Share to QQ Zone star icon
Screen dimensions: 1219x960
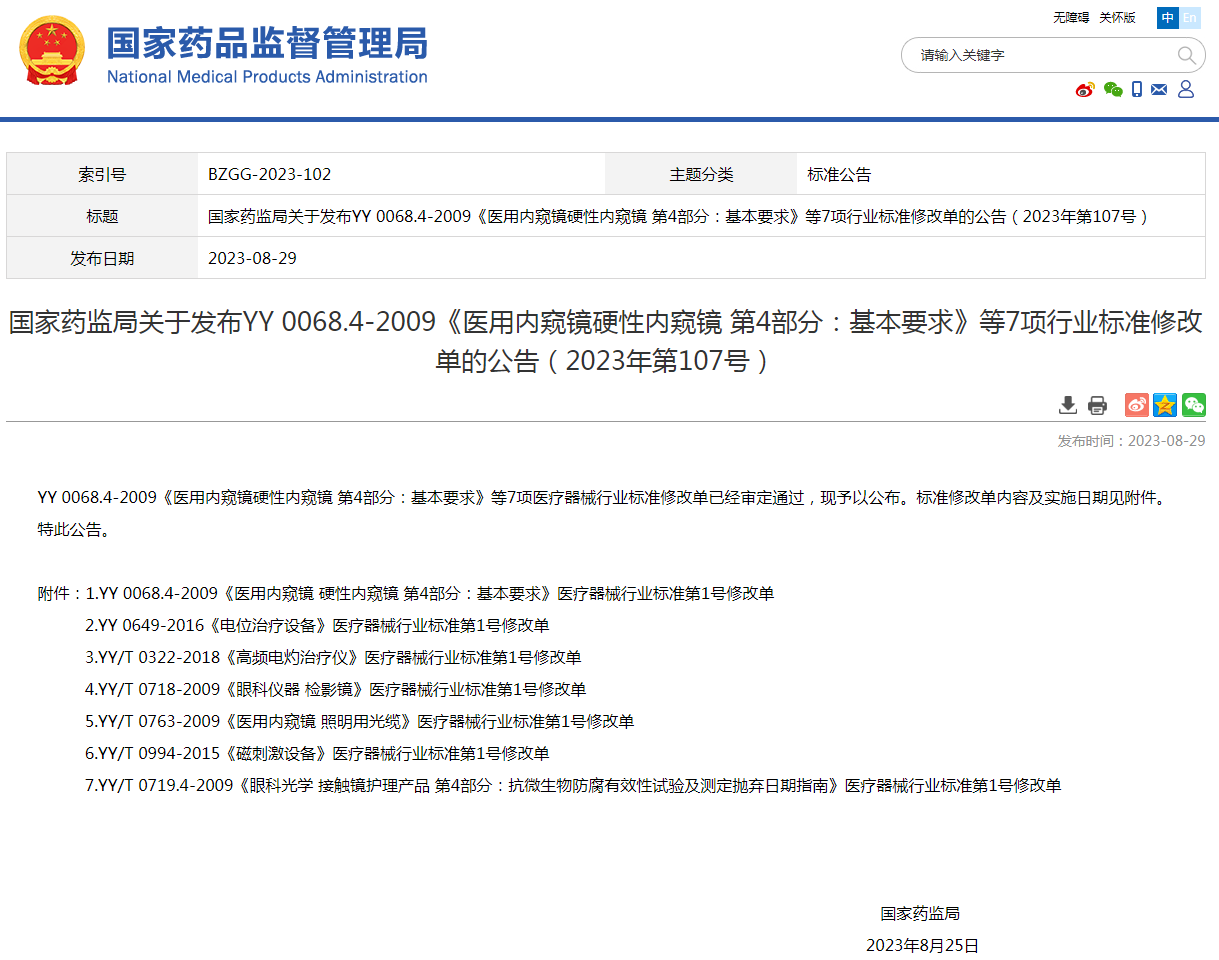[x=1165, y=405]
